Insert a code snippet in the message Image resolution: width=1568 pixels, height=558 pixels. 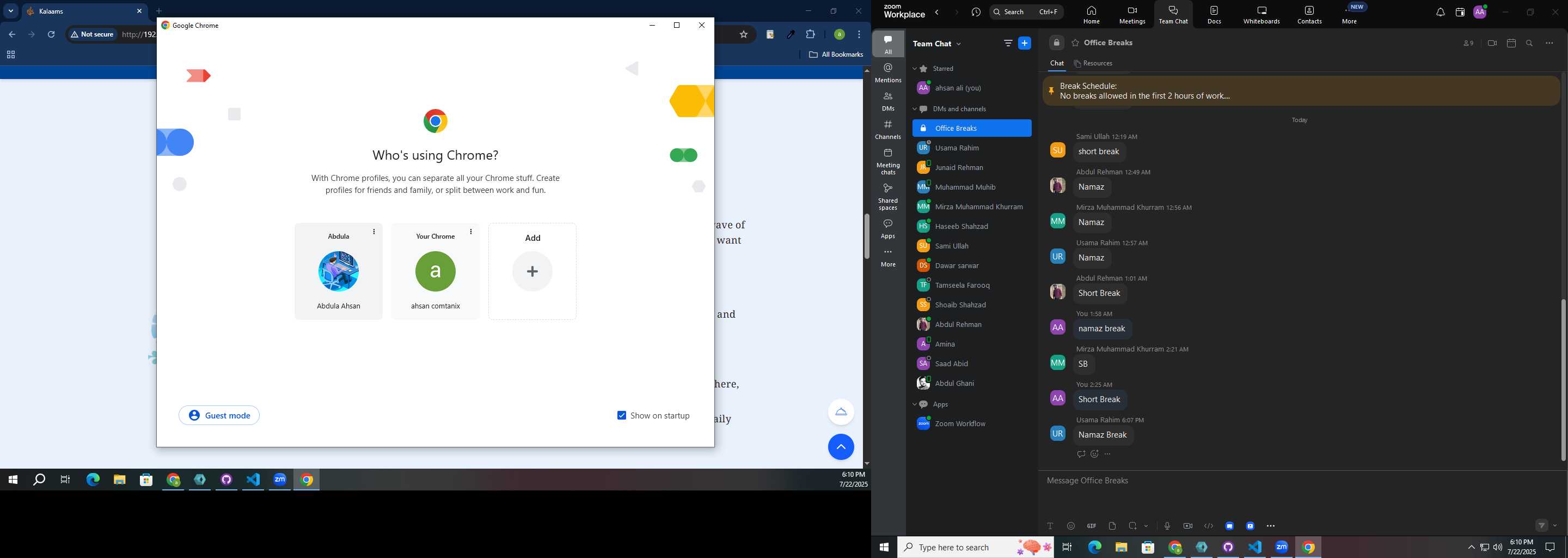[1208, 526]
